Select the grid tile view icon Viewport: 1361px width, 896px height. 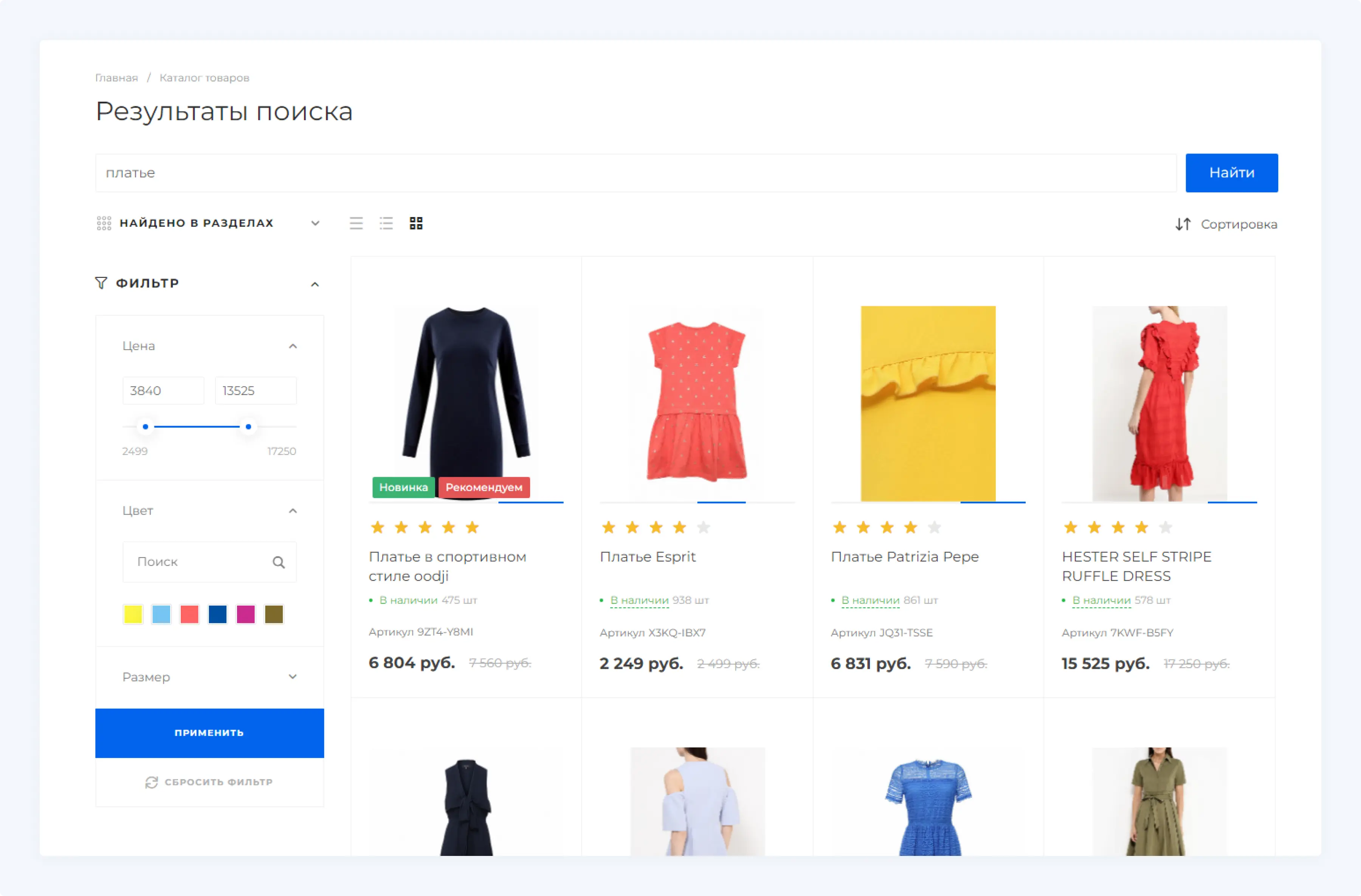[416, 223]
